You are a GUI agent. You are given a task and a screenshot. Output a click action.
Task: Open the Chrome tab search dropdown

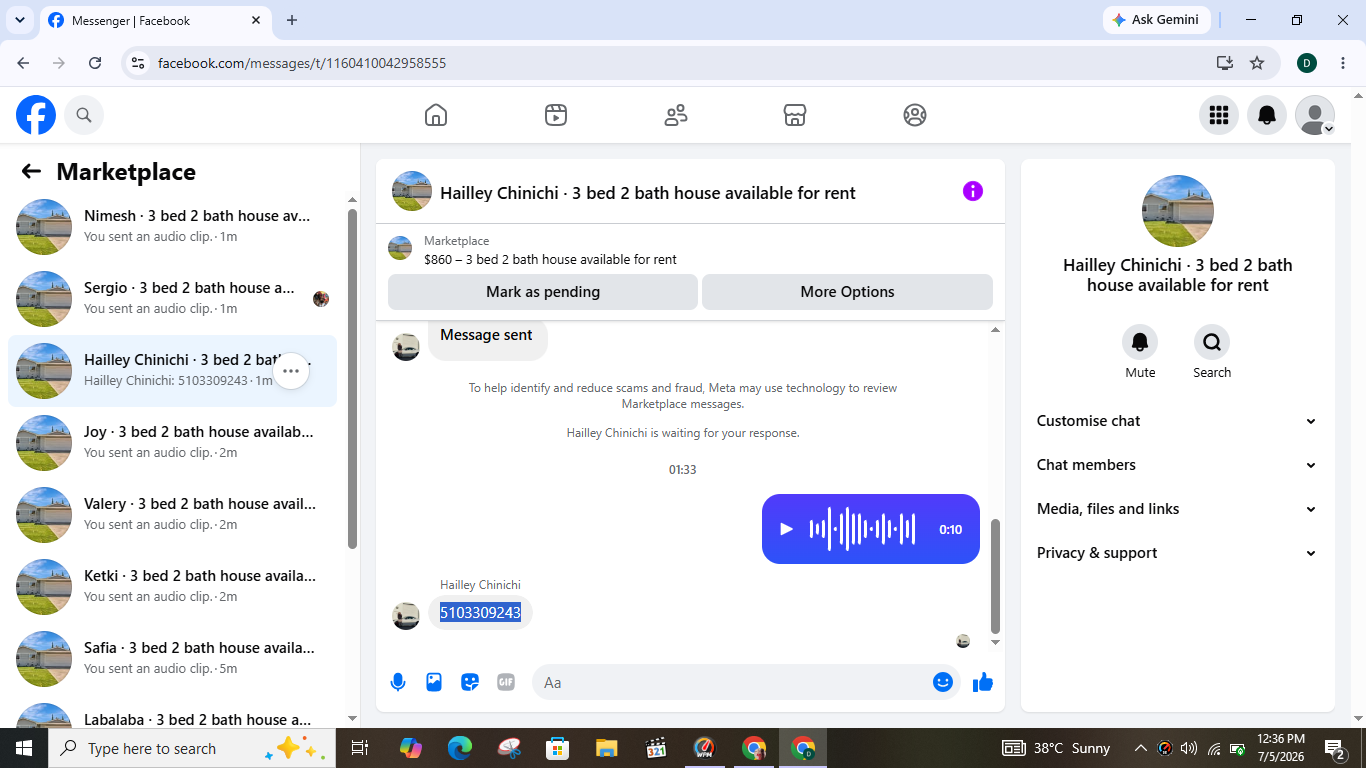click(19, 20)
